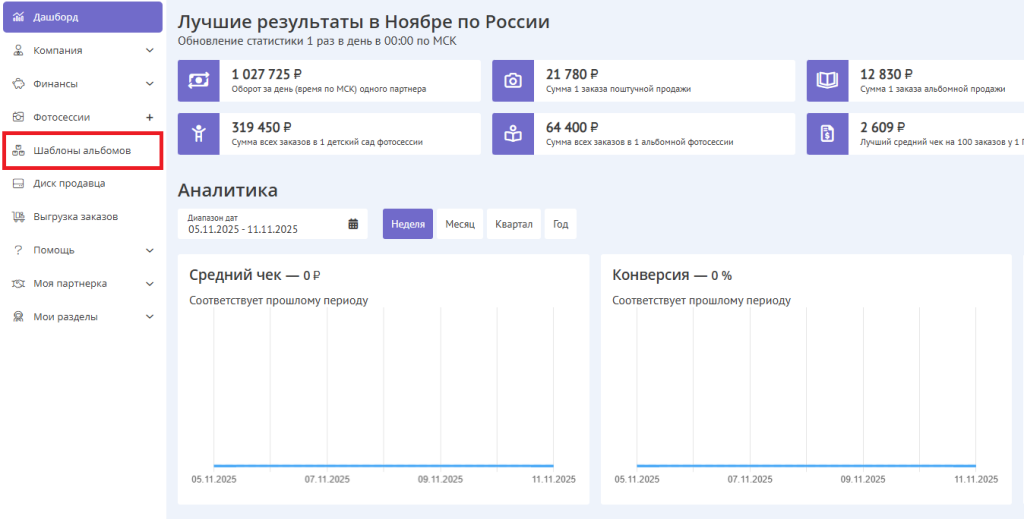Screen dimensions: 1024x519
Task: Click the reader icon beside 64 400 ₽
Action: point(513,134)
